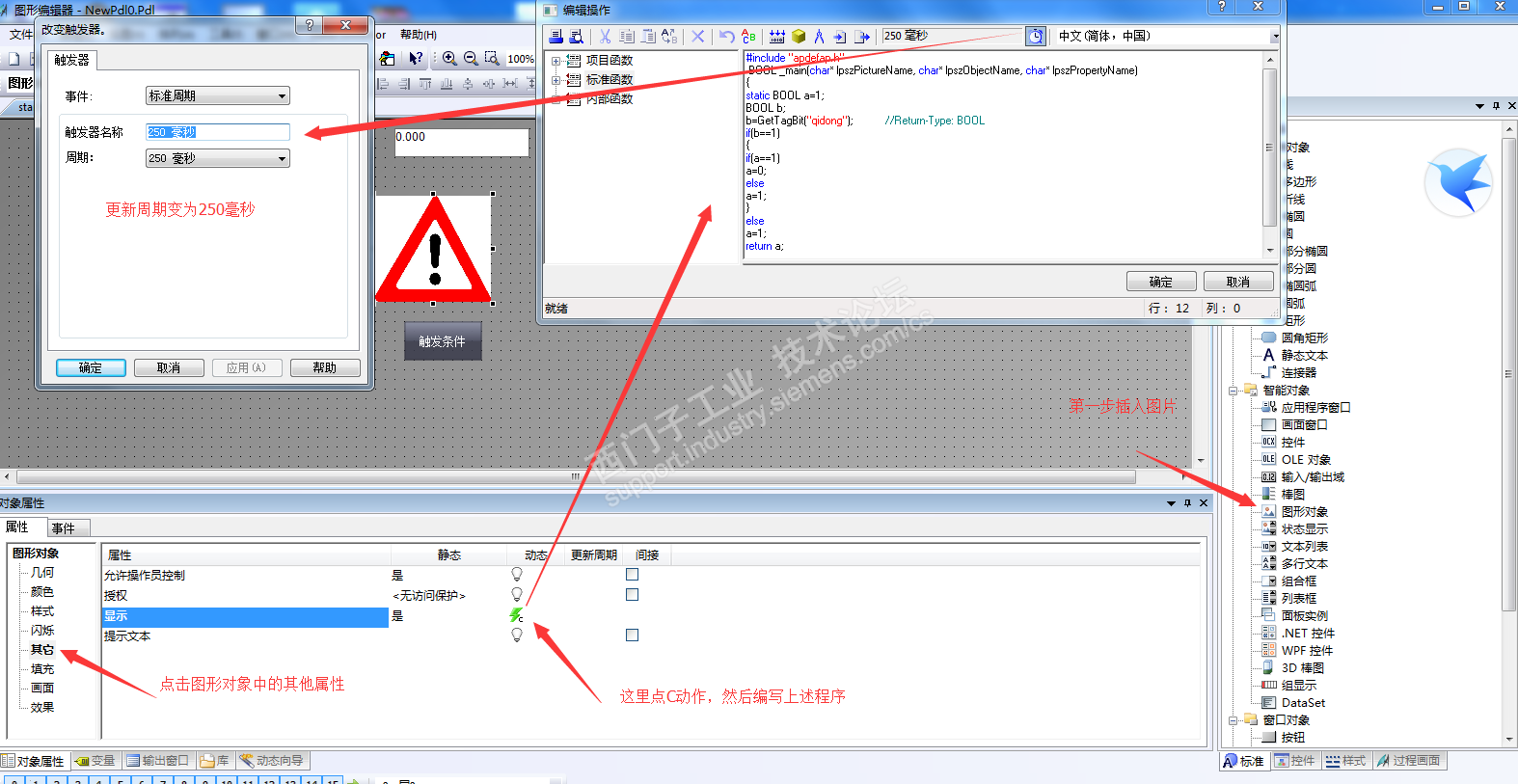The height and width of the screenshot is (784, 1518).
Task: Switch to the 过程画面 palette tab
Action: (x=1408, y=761)
